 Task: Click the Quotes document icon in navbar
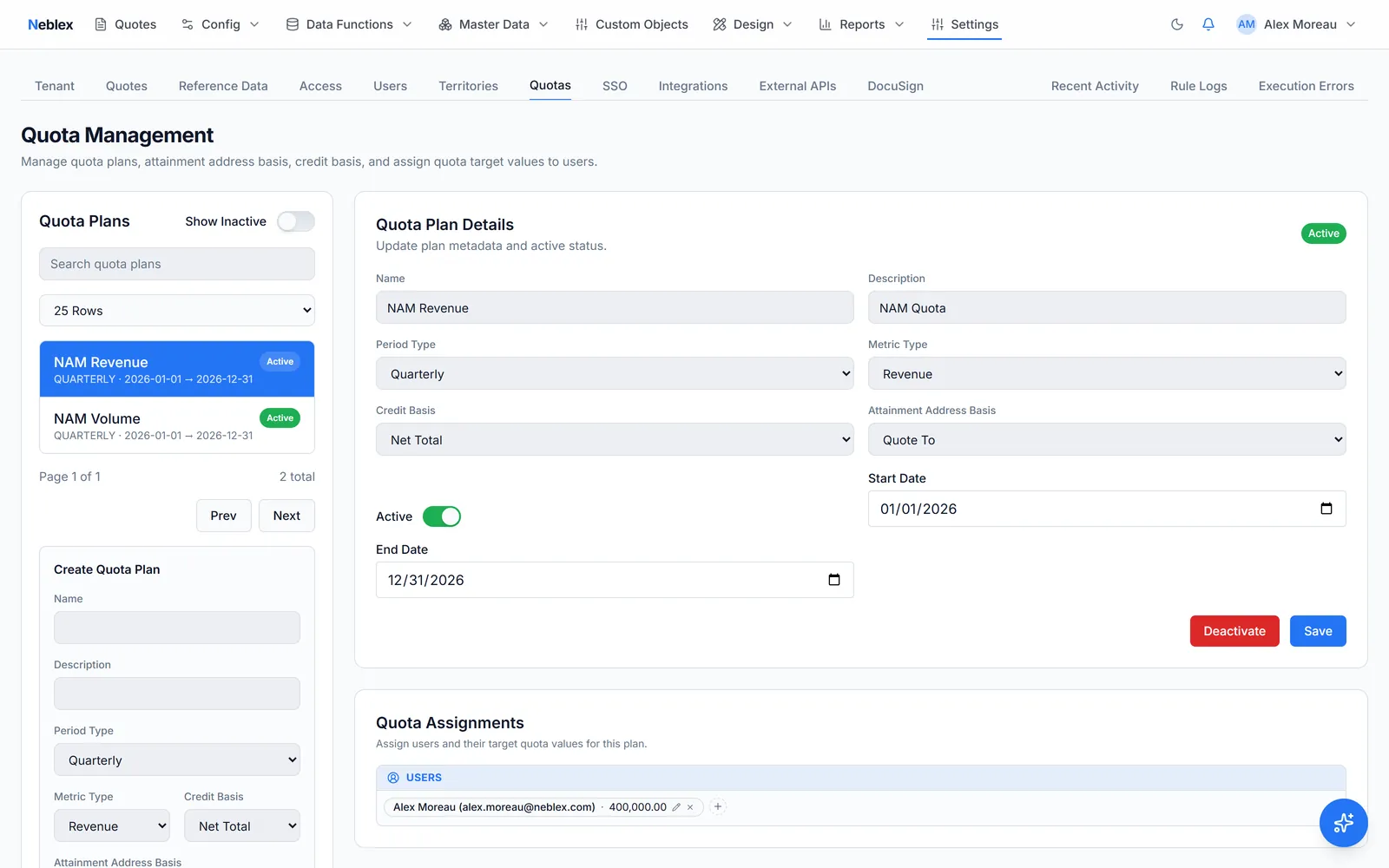[x=101, y=24]
